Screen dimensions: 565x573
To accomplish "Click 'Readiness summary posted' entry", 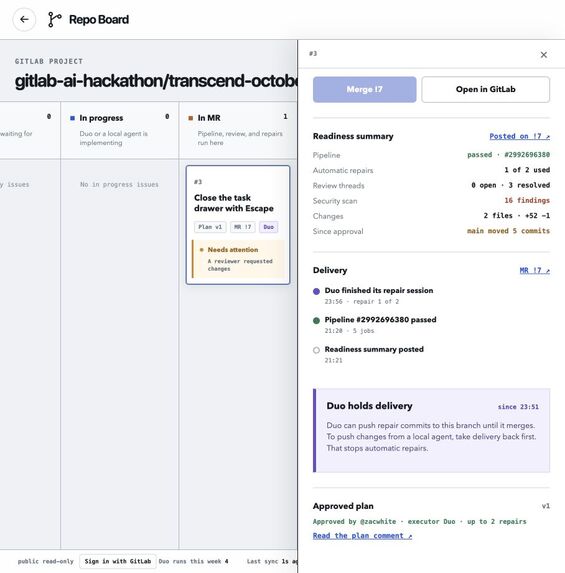I will (x=374, y=349).
